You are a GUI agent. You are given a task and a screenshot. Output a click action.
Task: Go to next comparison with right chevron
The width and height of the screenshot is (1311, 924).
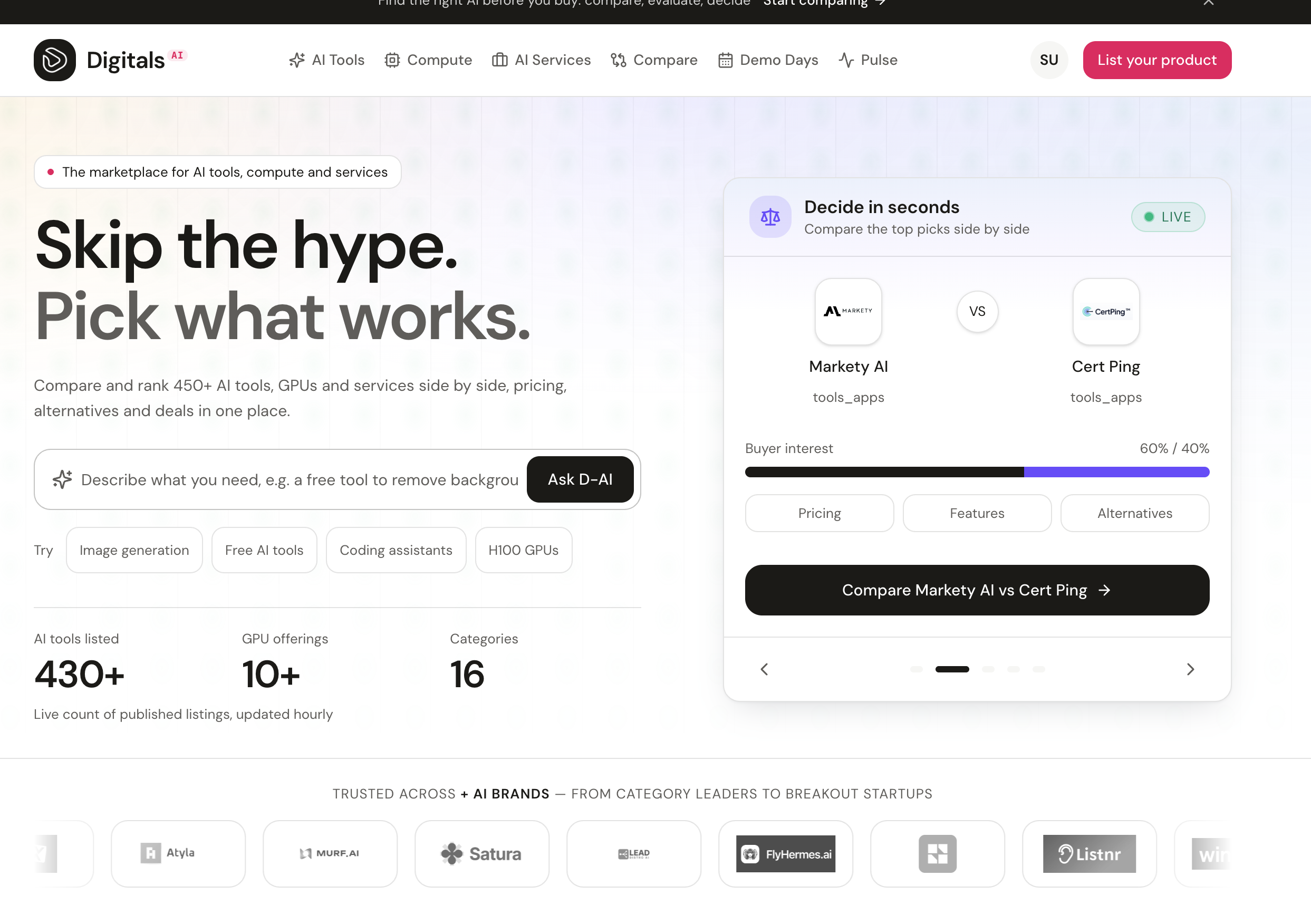[x=1190, y=669]
